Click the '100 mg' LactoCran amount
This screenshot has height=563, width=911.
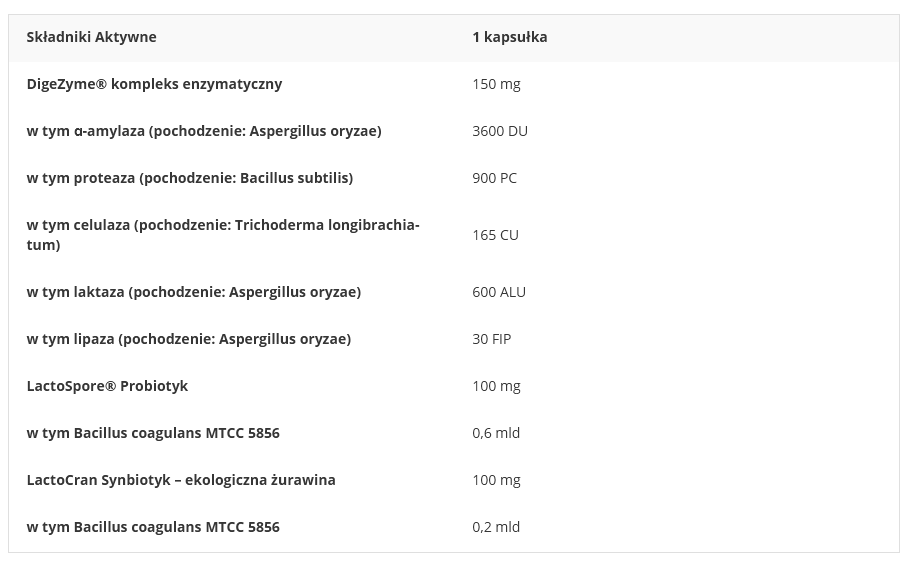click(x=496, y=480)
